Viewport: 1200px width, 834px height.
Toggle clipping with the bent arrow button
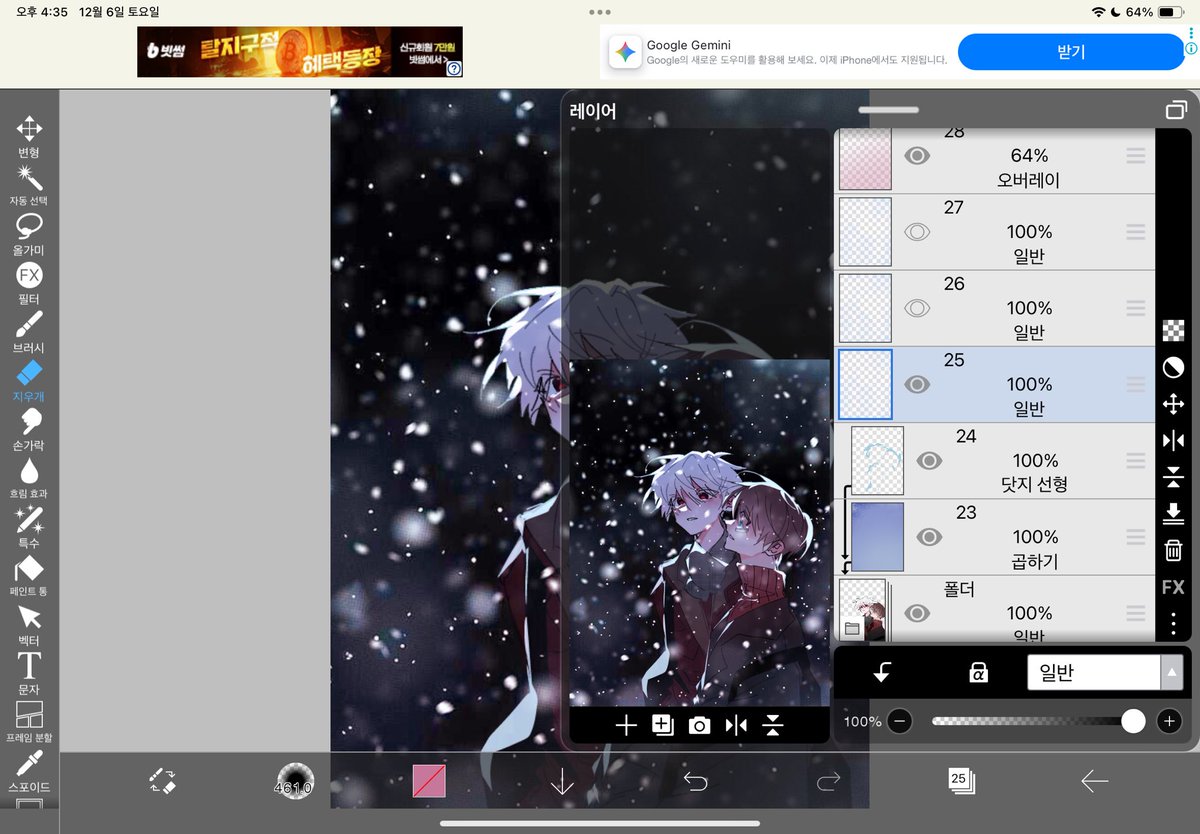click(x=882, y=673)
